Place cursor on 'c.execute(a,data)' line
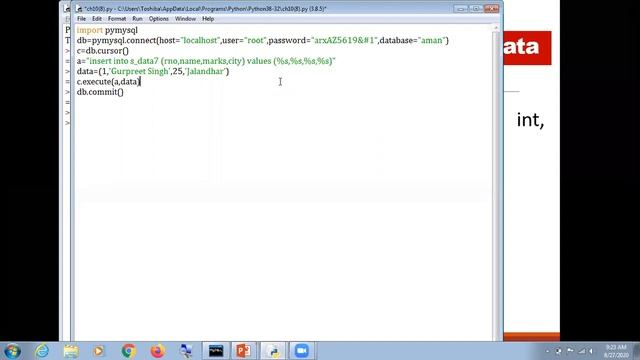 tap(109, 82)
